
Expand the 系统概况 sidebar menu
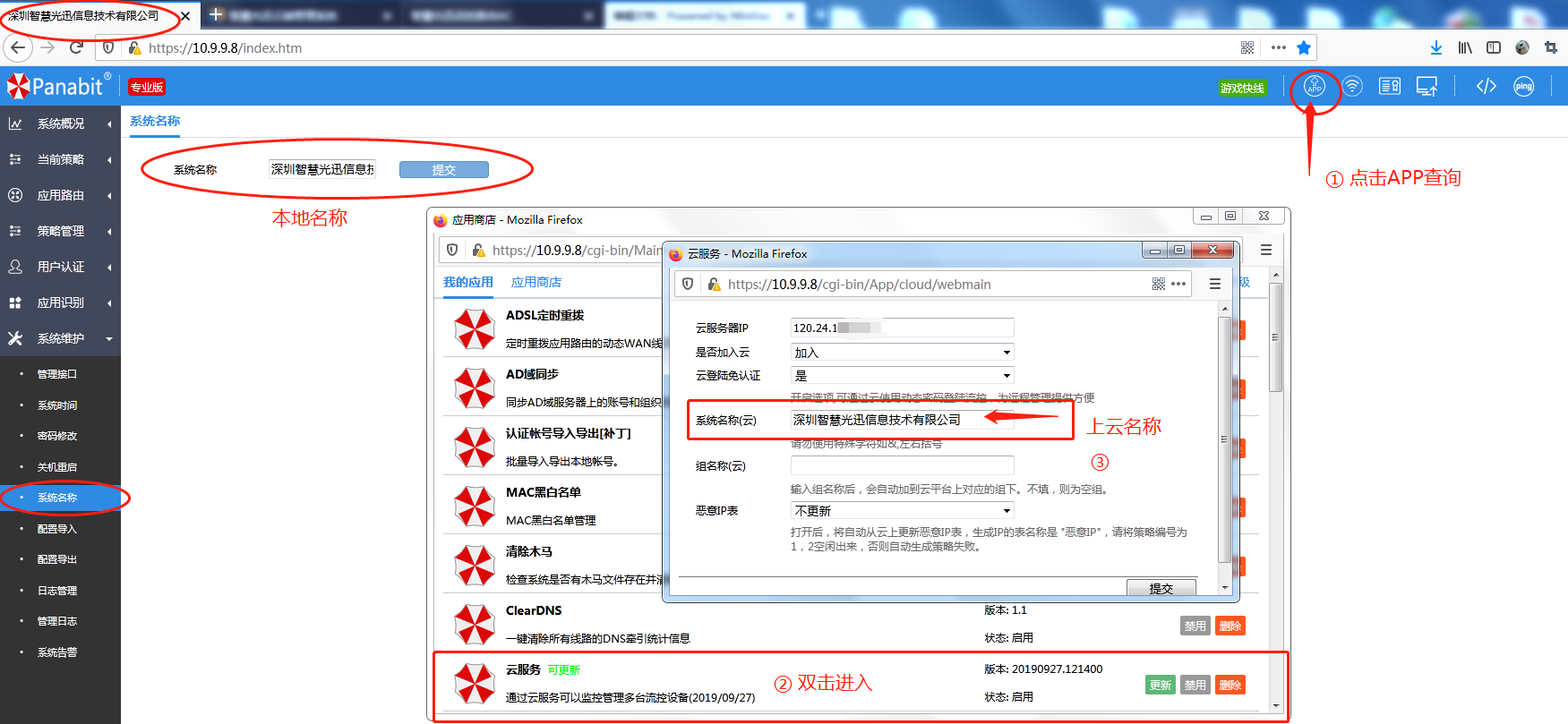point(60,124)
